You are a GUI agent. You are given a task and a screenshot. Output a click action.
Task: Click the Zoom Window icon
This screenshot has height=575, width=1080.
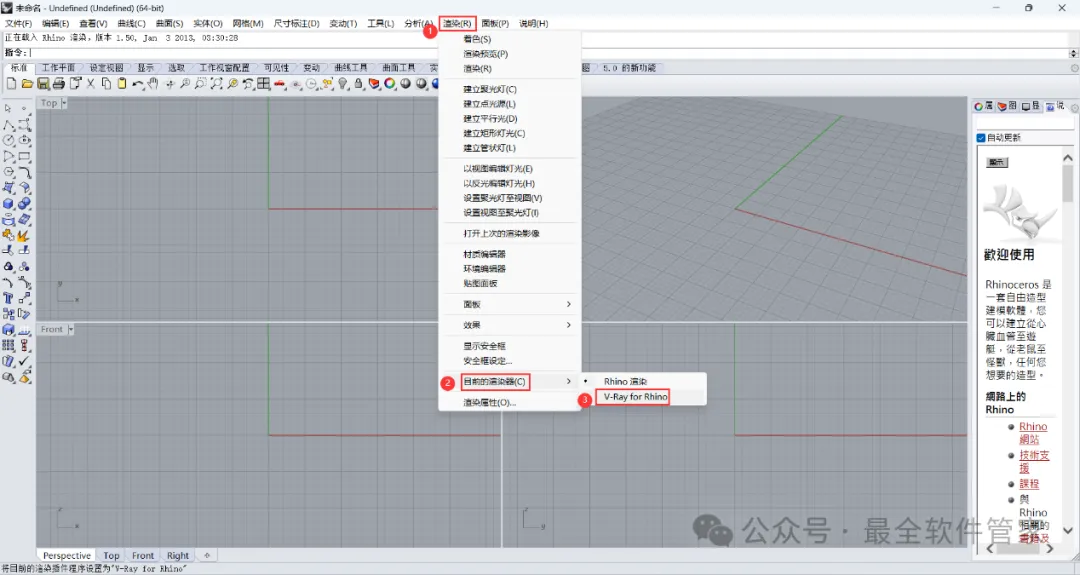click(200, 83)
